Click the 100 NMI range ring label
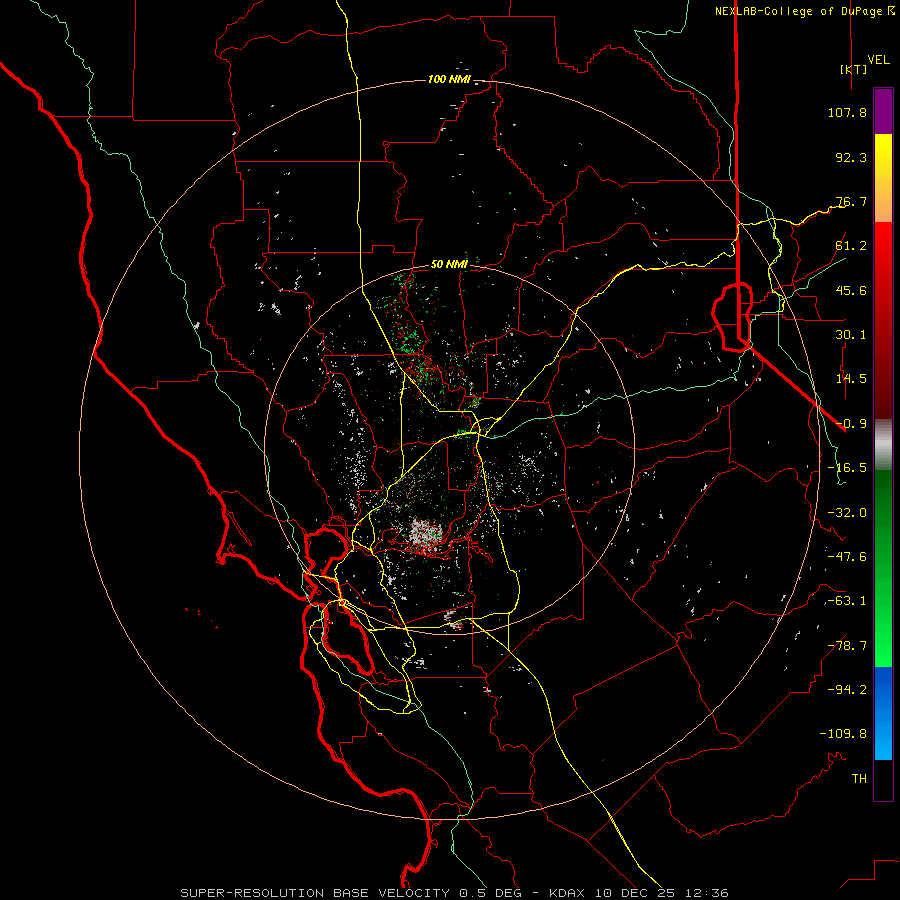The image size is (900, 900). pyautogui.click(x=449, y=79)
